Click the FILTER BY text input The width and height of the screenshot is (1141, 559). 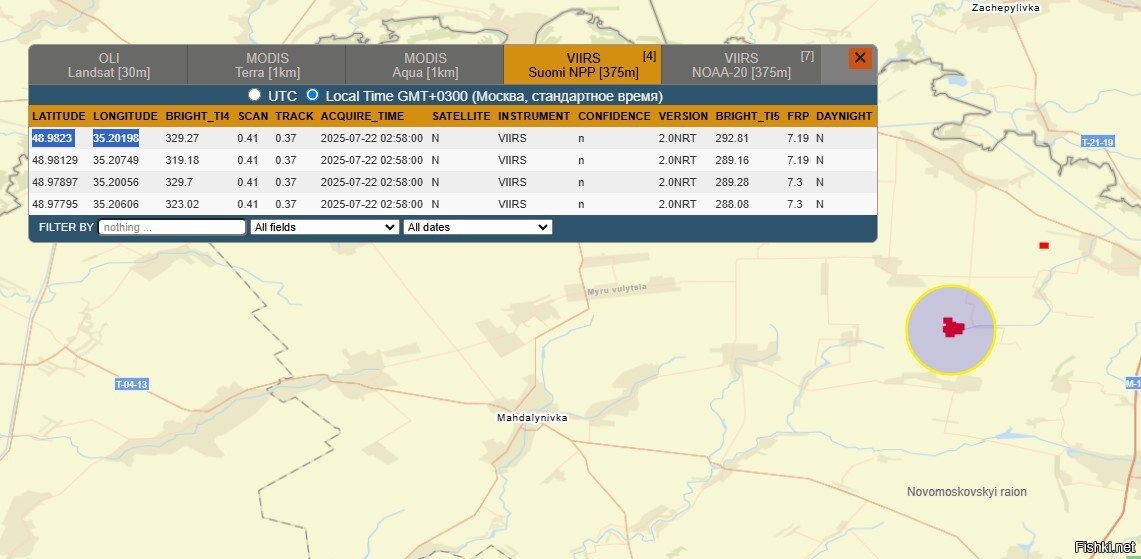(172, 227)
